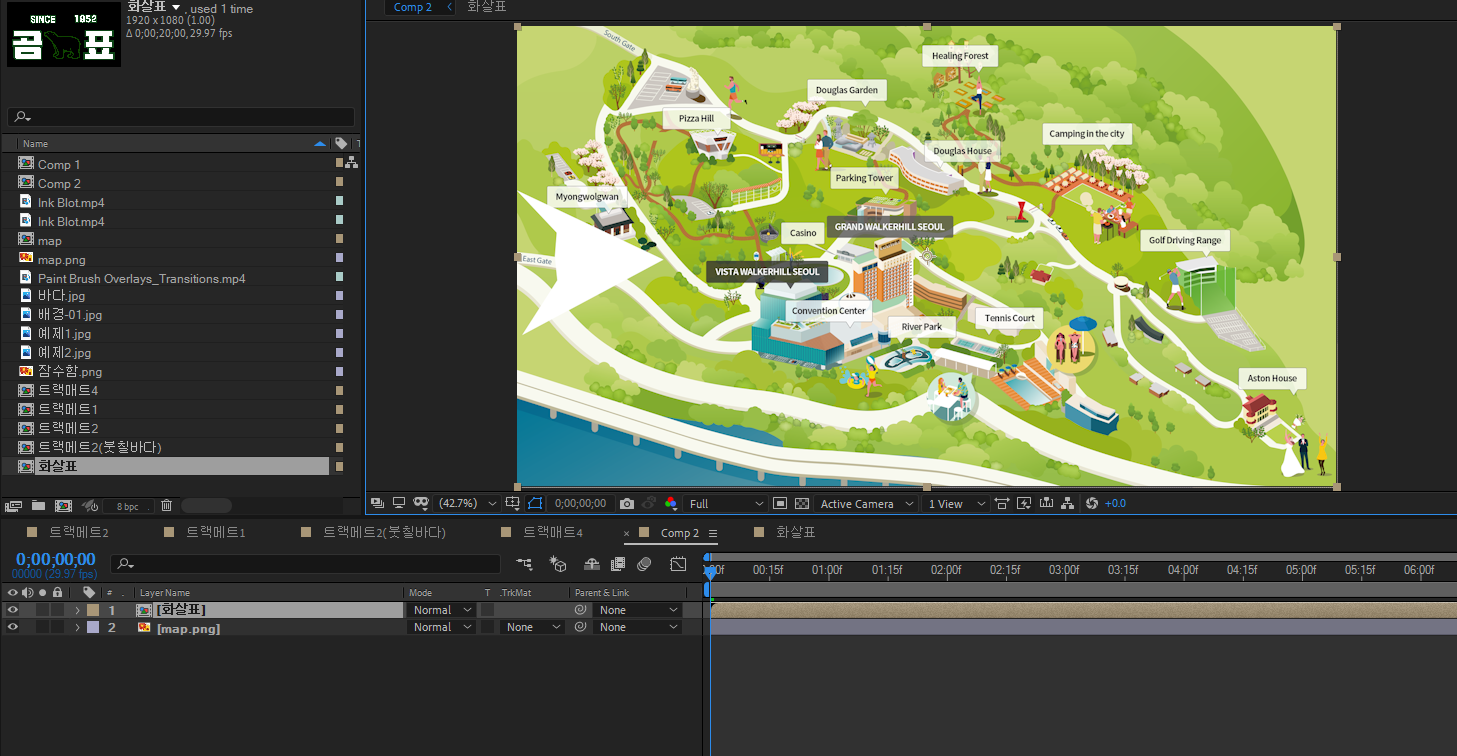Switch to the 트랙메트2 timeline tab

79,532
